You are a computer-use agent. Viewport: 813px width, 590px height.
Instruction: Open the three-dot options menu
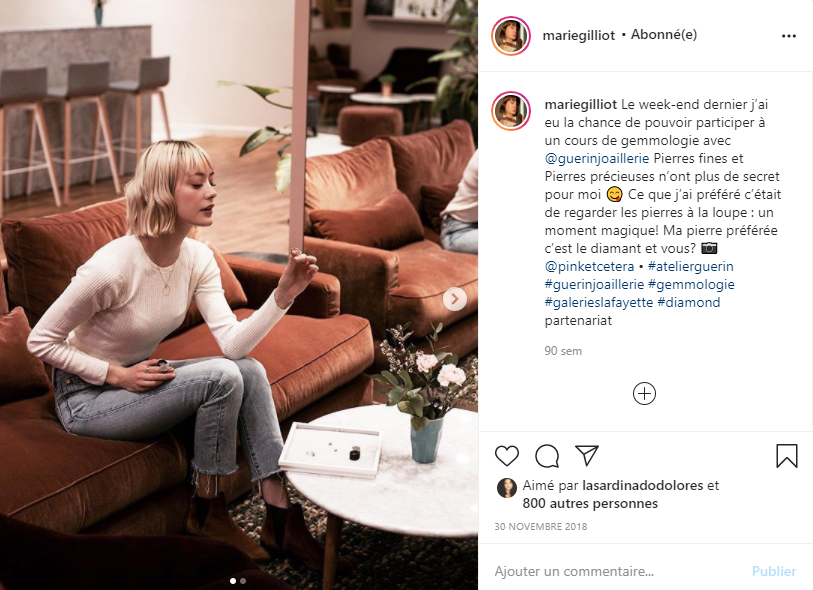click(x=789, y=36)
